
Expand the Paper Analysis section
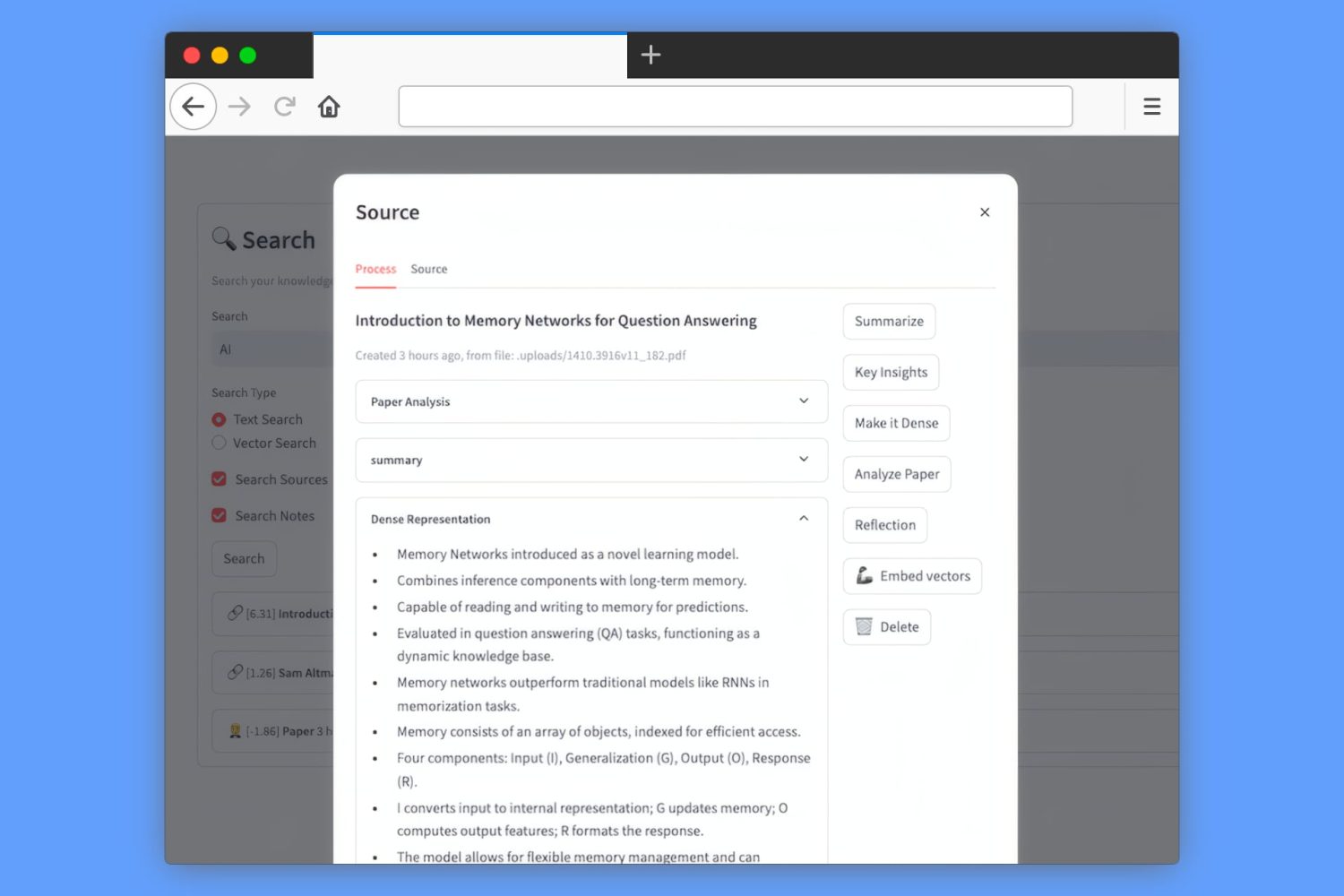pyautogui.click(x=591, y=401)
